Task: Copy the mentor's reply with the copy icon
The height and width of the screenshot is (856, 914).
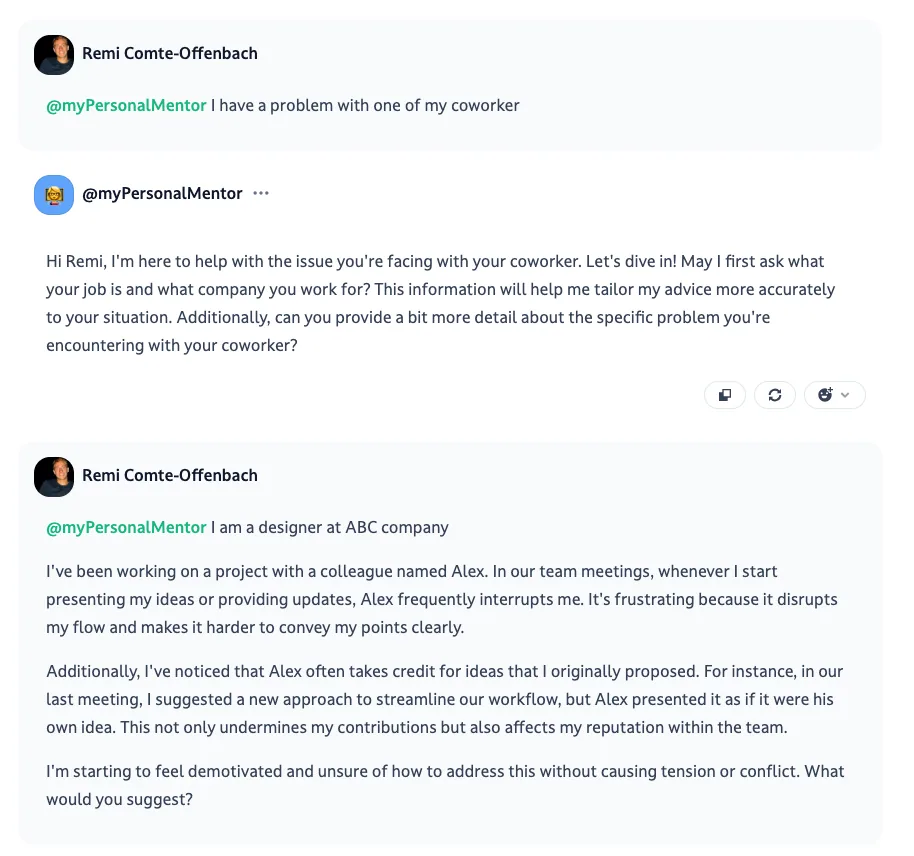Action: pos(725,395)
